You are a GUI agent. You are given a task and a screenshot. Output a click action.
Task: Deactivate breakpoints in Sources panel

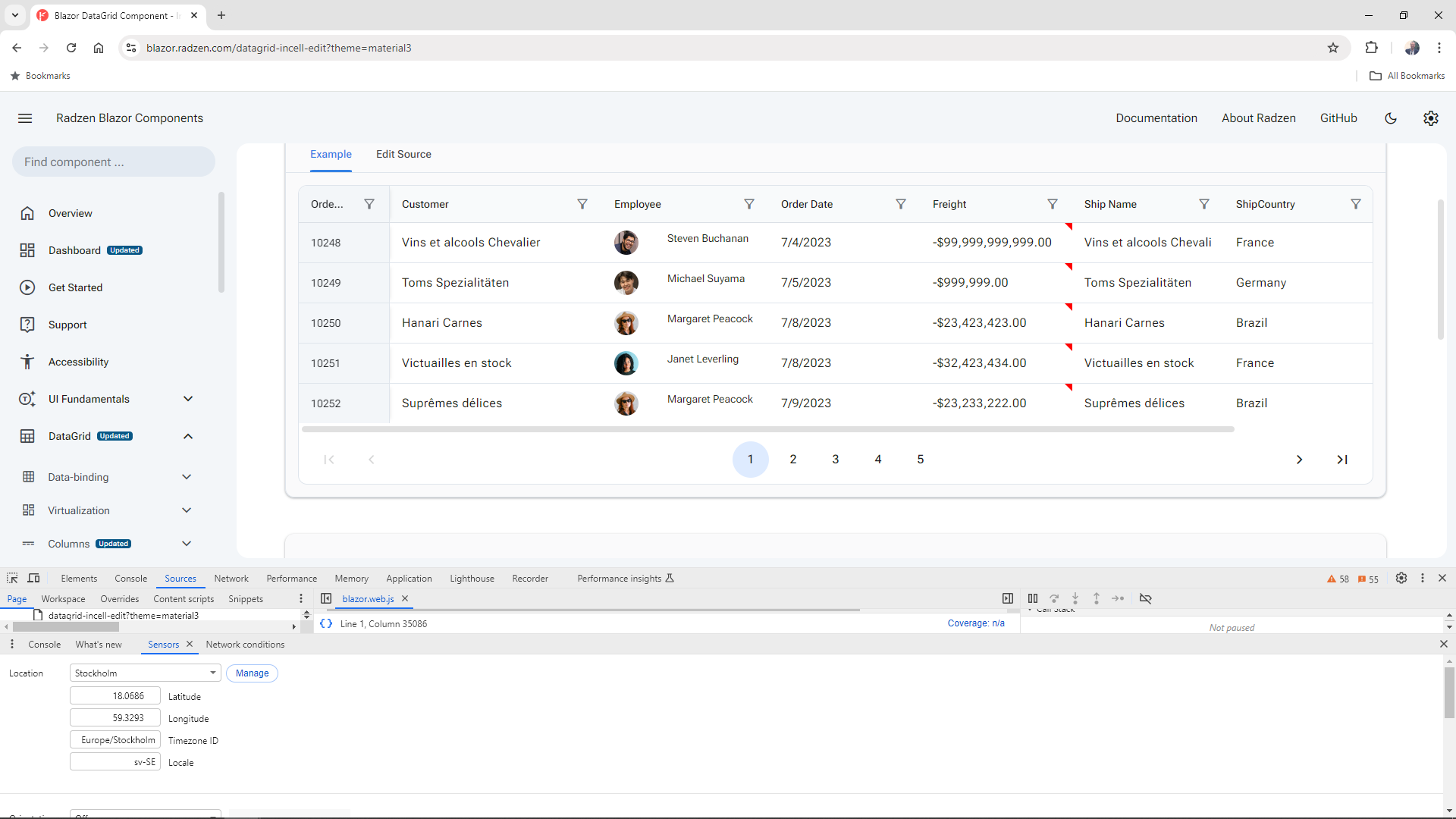click(1146, 599)
